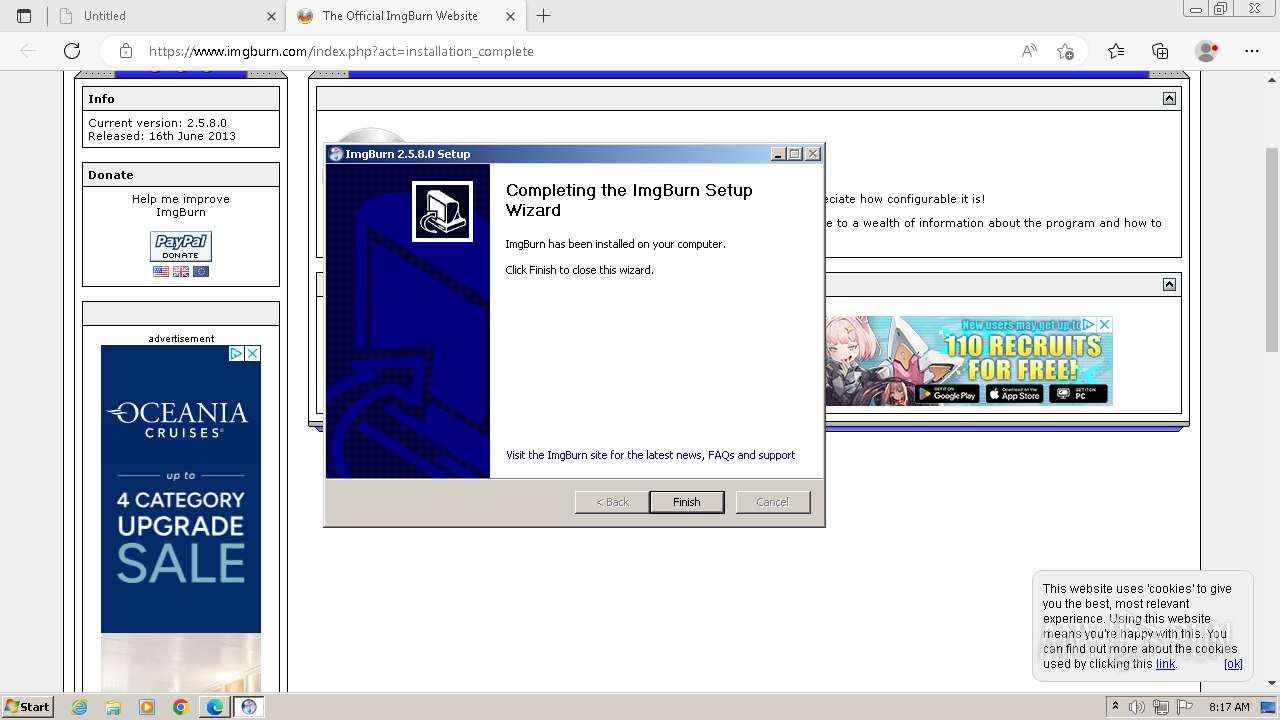Show hidden system tray icons

point(1116,707)
